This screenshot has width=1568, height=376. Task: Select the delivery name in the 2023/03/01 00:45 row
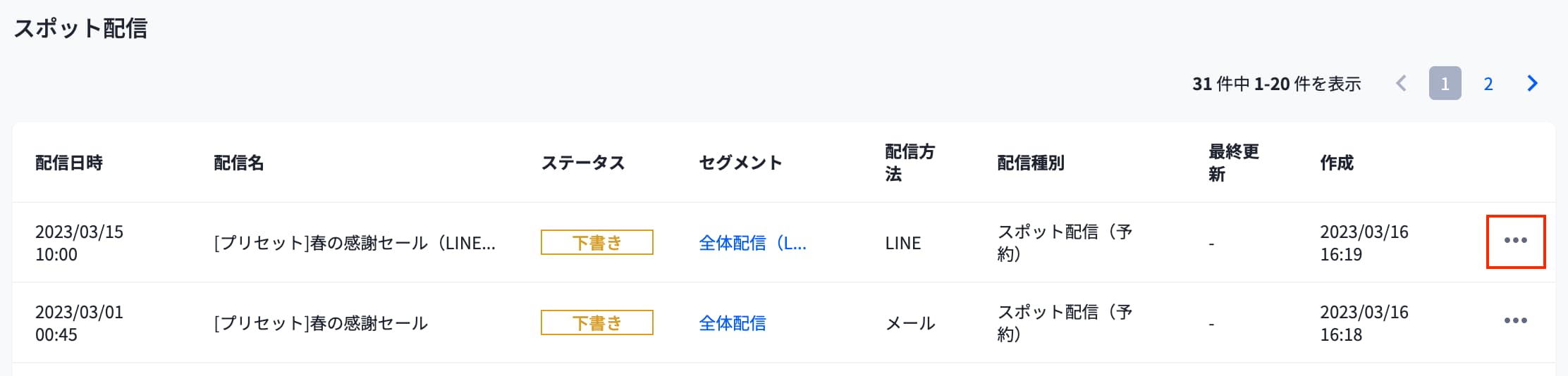(321, 323)
